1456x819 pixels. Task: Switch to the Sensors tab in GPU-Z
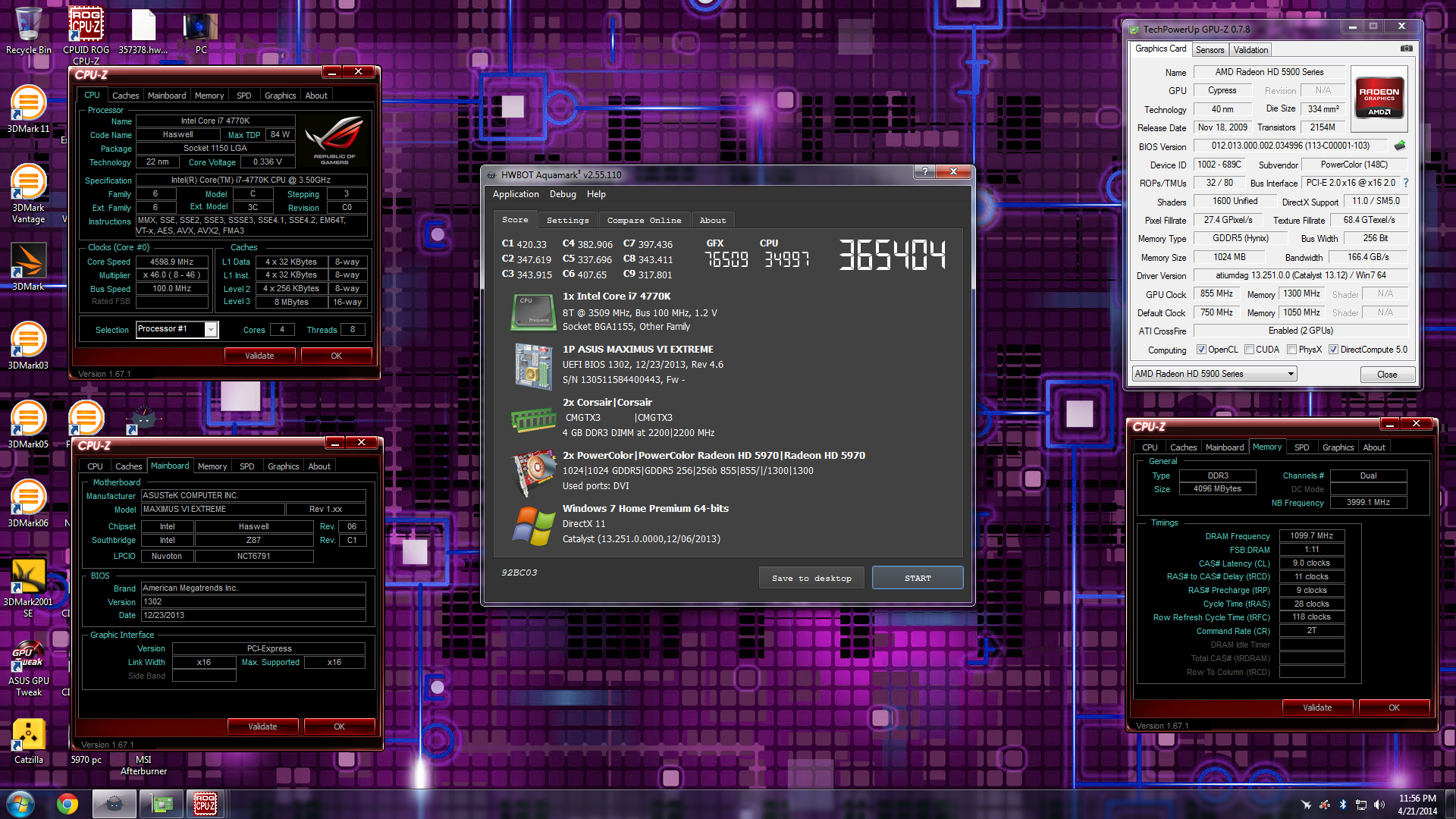[1210, 50]
